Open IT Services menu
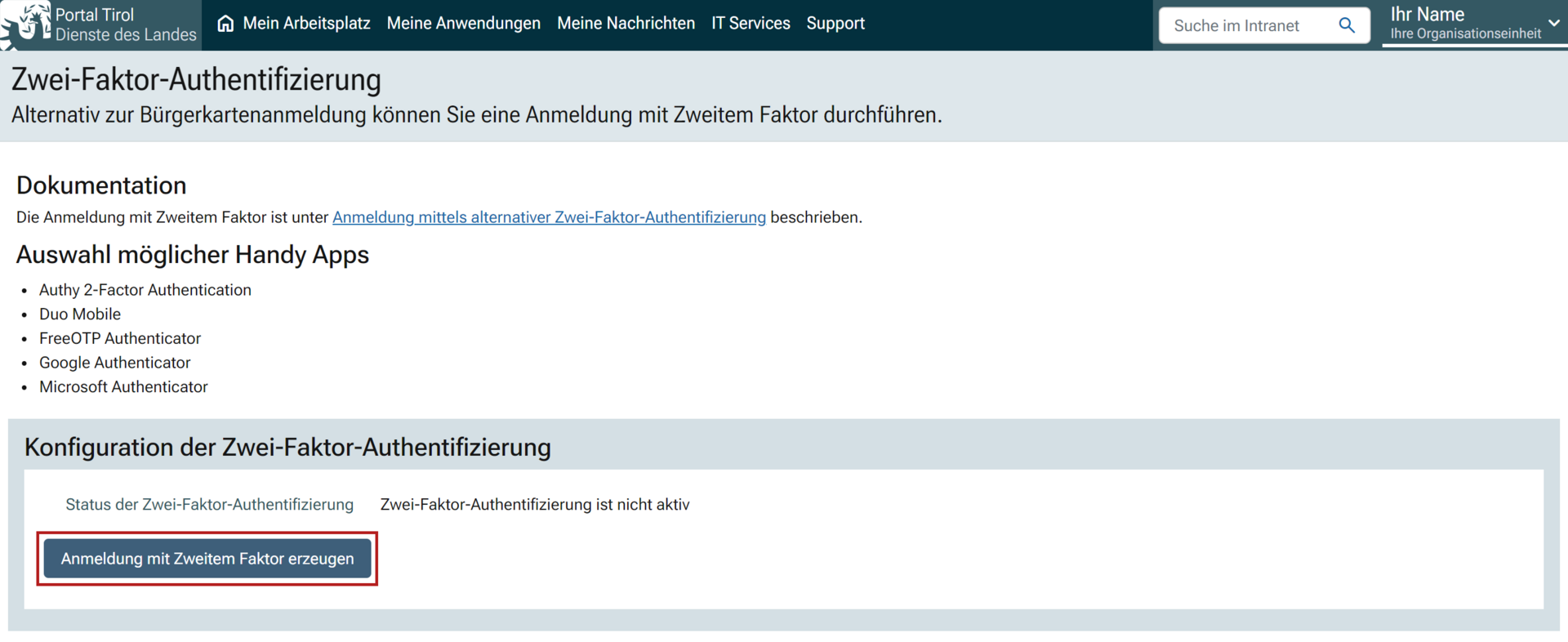1568x642 pixels. coord(751,24)
